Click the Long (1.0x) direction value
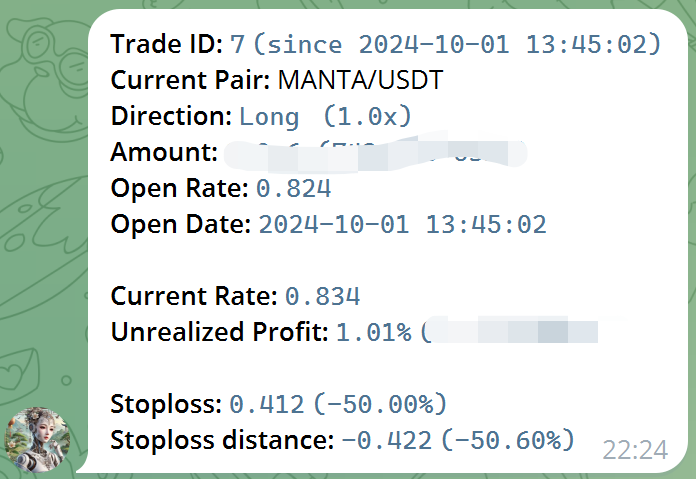696x479 pixels. coord(326,116)
